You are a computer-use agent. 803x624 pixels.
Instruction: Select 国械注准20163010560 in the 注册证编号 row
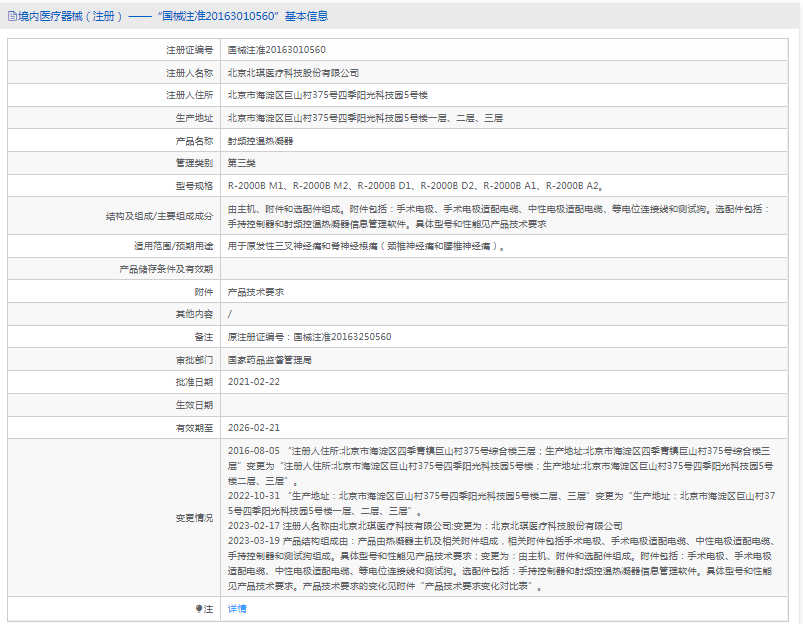[277, 50]
